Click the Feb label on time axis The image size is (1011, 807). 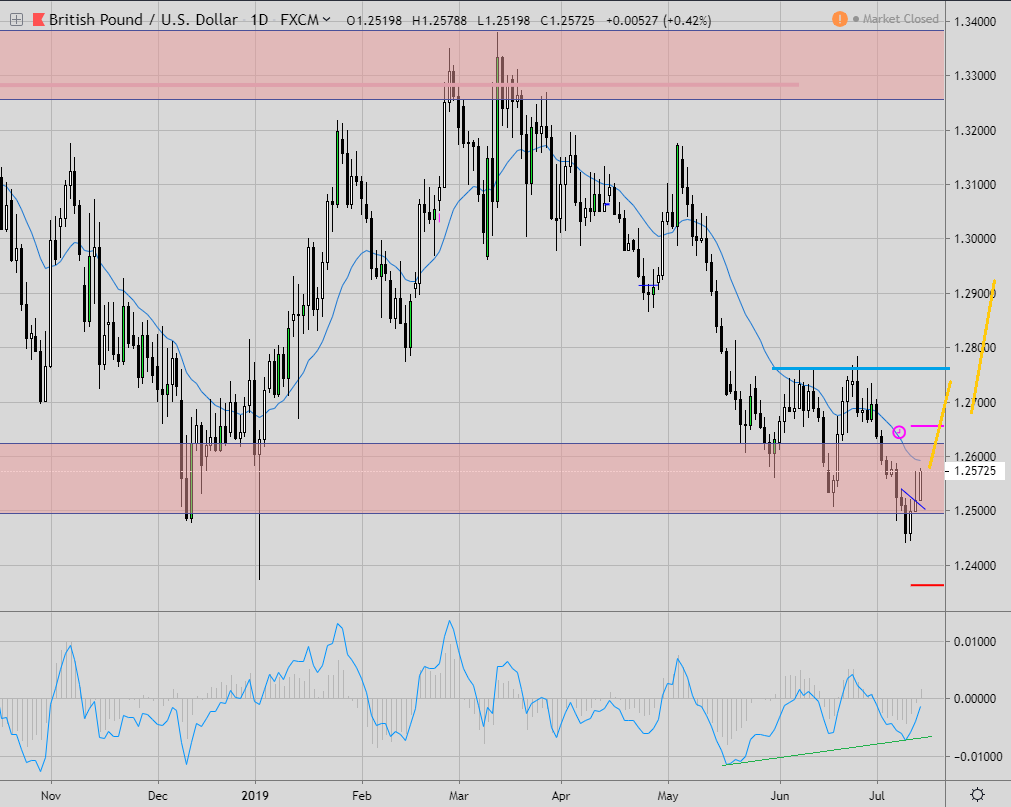tap(362, 796)
